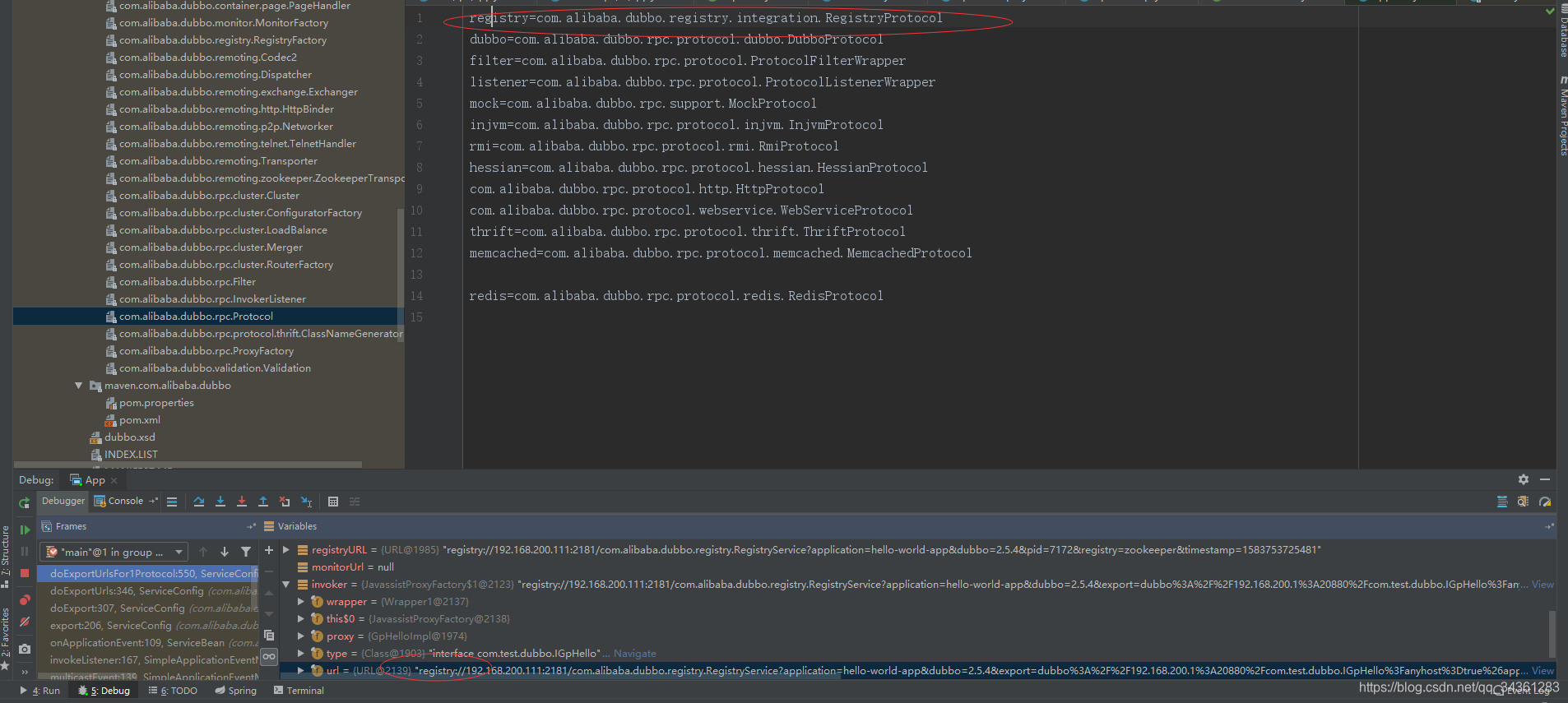Screen dimensions: 1568x703
Task: Close the App debug tab
Action: pyautogui.click(x=114, y=481)
